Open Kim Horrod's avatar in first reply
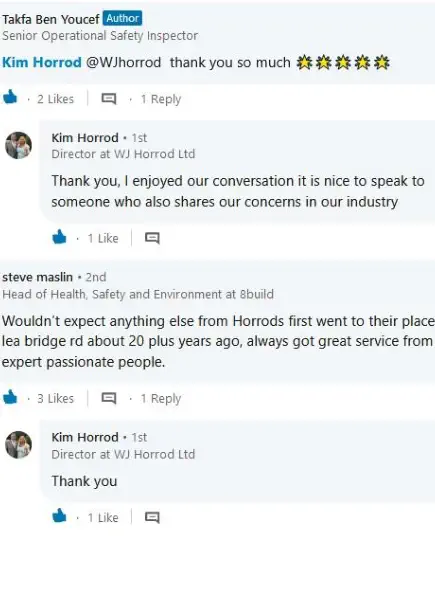435x595 pixels. pyautogui.click(x=18, y=145)
